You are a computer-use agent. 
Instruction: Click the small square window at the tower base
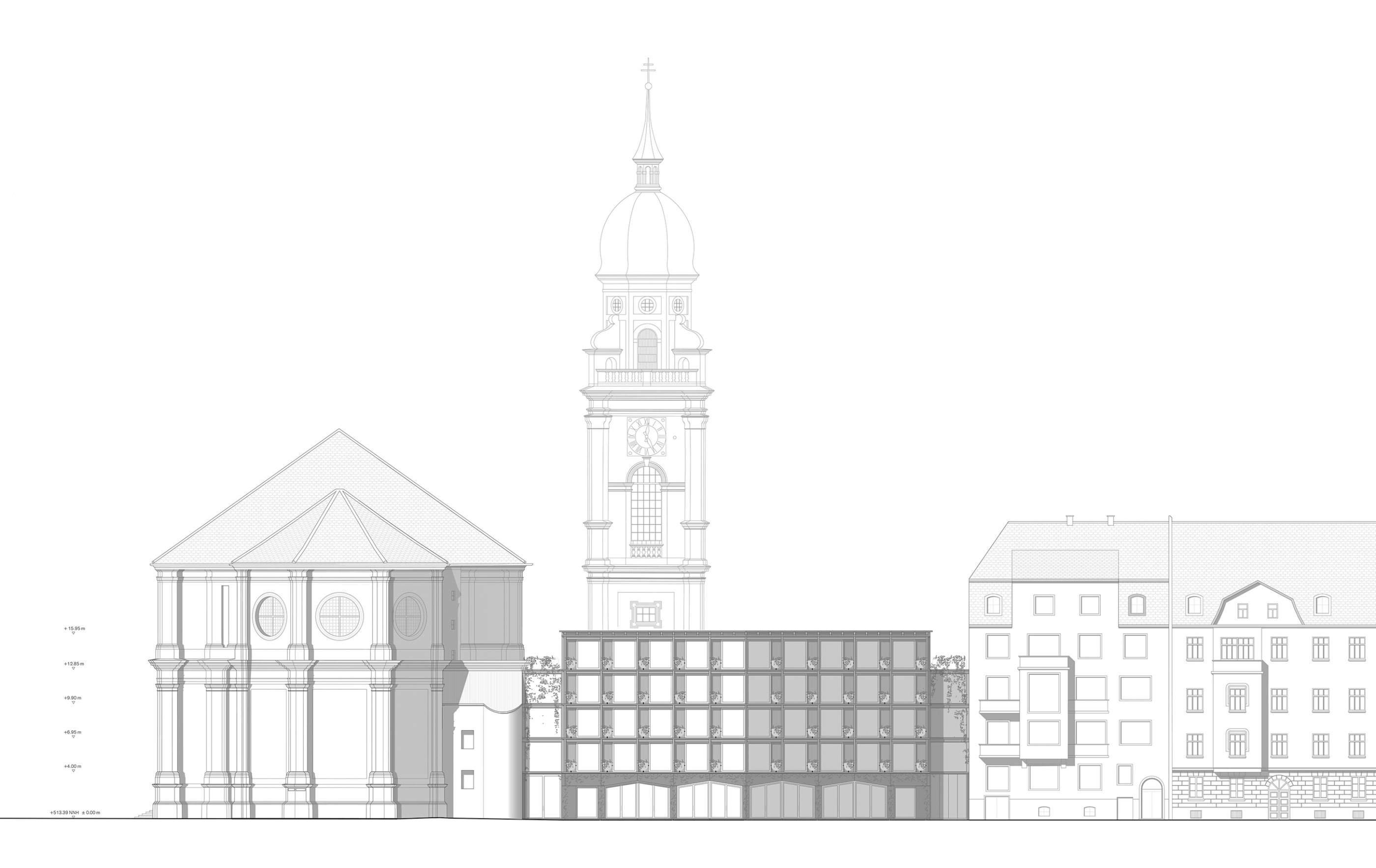[646, 614]
